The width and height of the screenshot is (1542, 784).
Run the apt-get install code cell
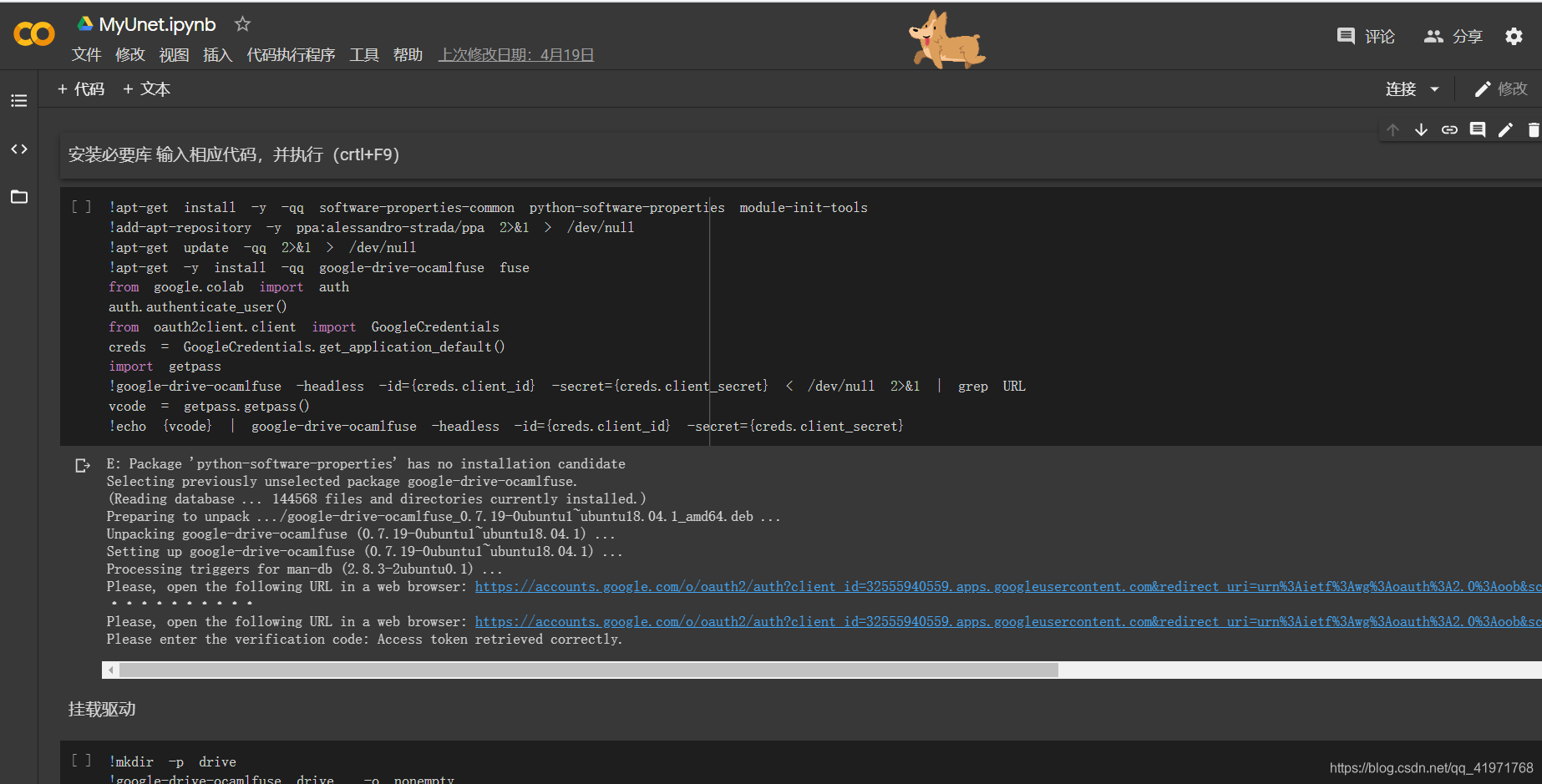click(81, 206)
